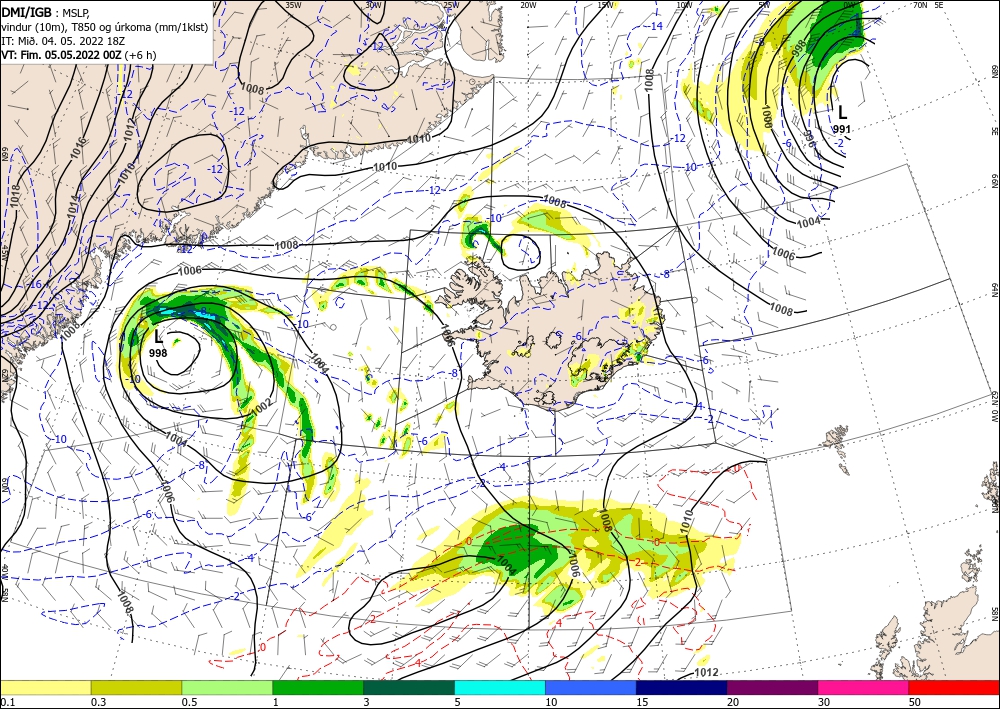Click the pink 30–50 legend swatch

point(864,687)
